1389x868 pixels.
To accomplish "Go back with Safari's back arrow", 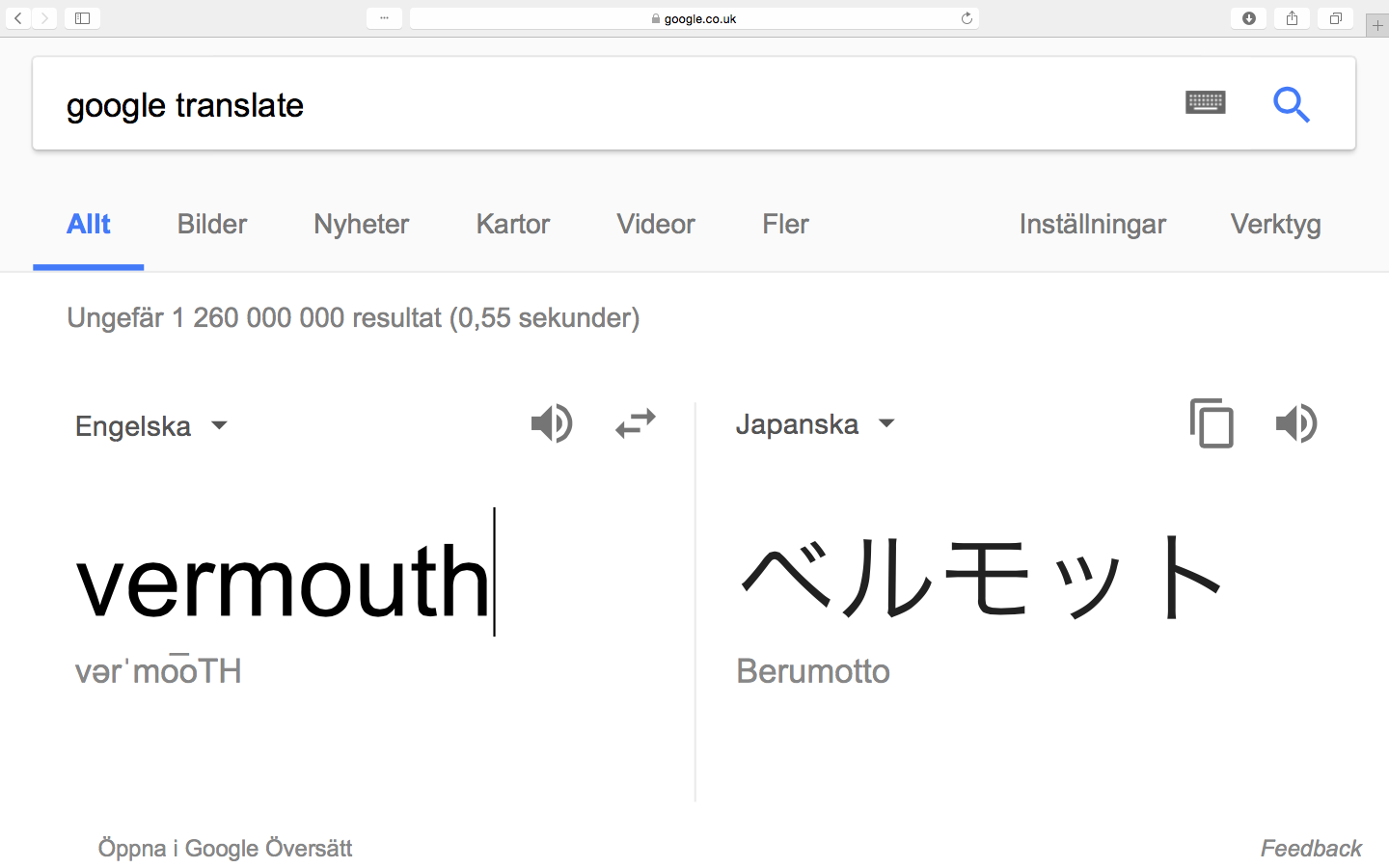I will tap(18, 18).
